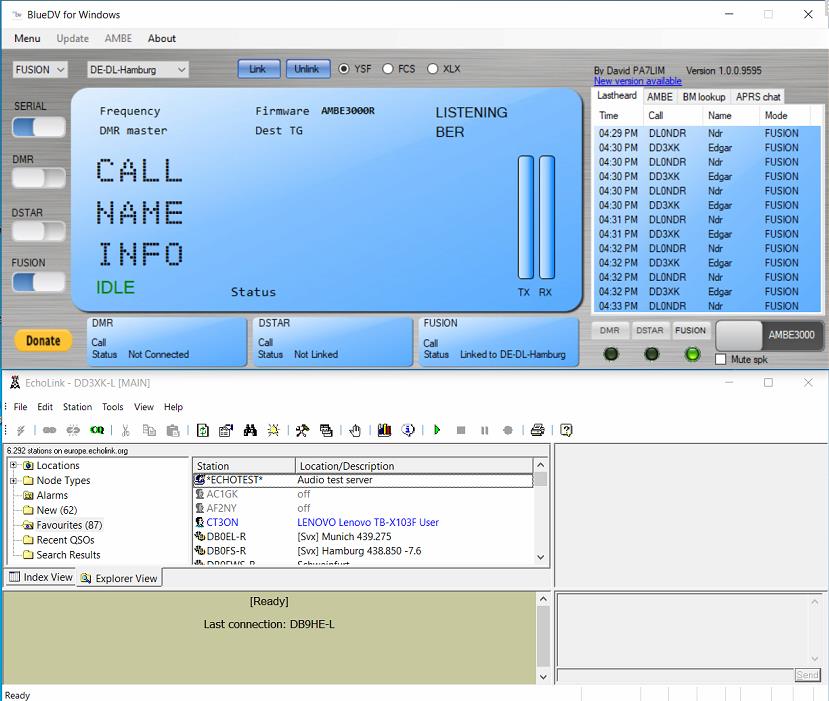
Task: Click the FUSION button below Lastheard list
Action: [x=690, y=330]
